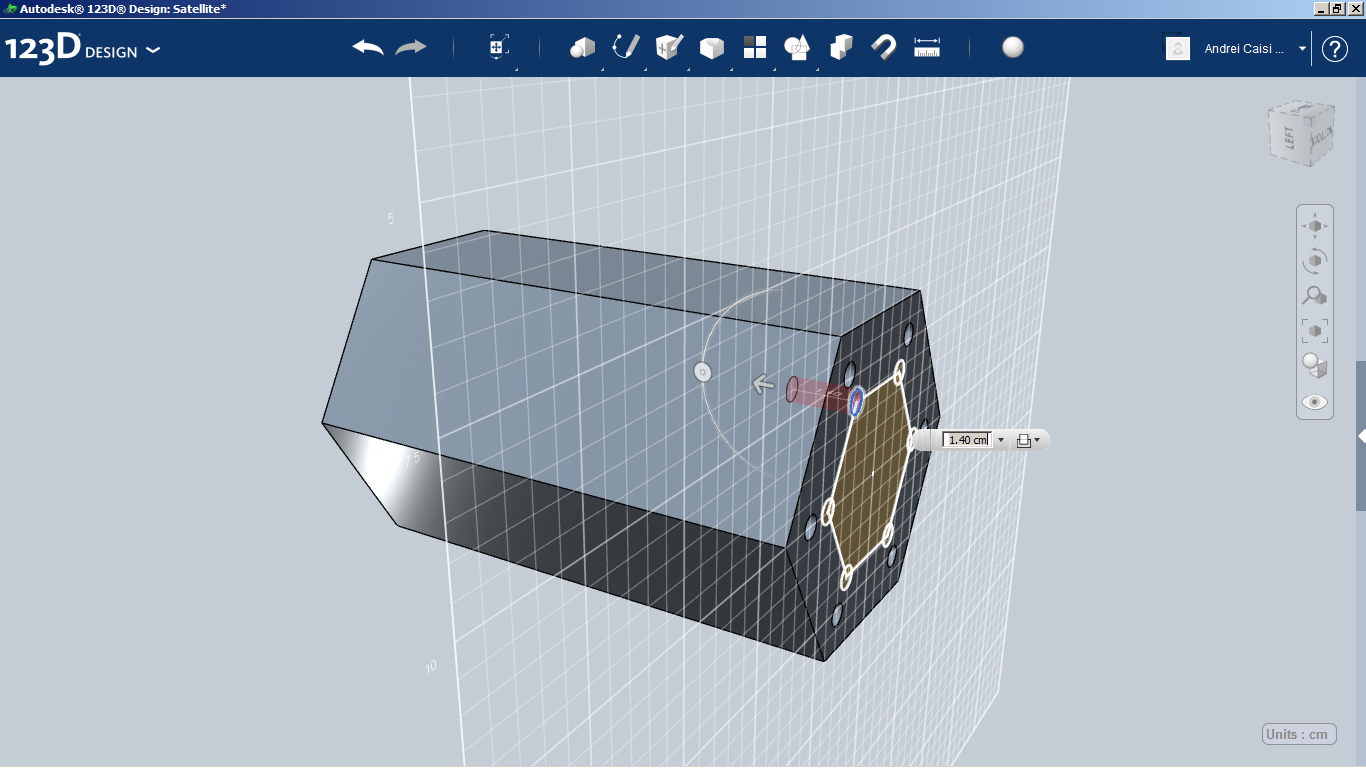
Task: Click the red extrusion preview cylinder
Action: [822, 394]
